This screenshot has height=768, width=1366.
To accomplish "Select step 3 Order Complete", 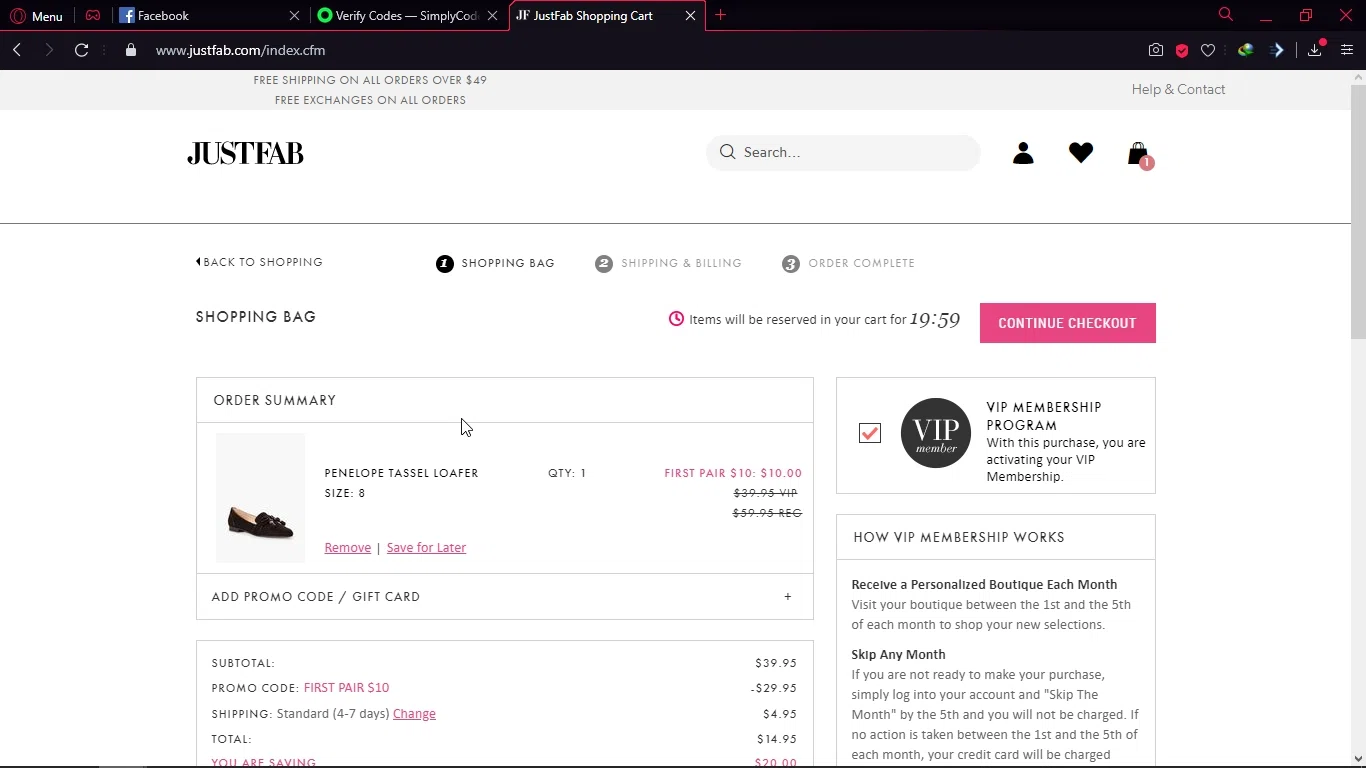I will click(848, 263).
